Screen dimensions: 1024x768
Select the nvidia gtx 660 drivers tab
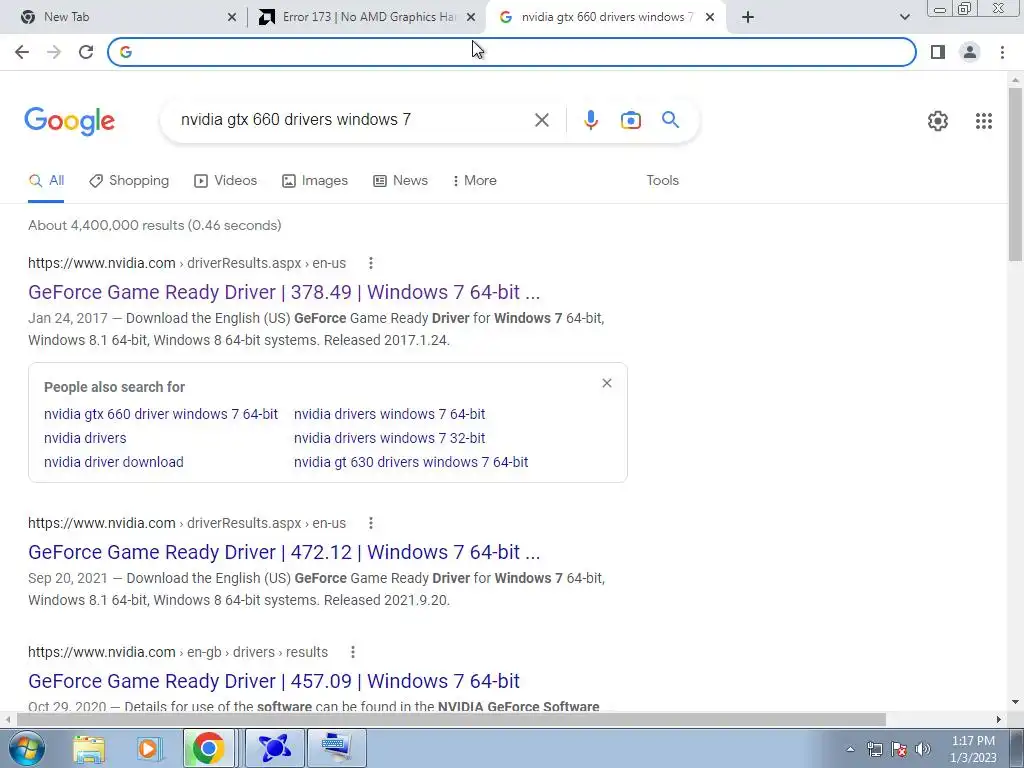(x=605, y=17)
